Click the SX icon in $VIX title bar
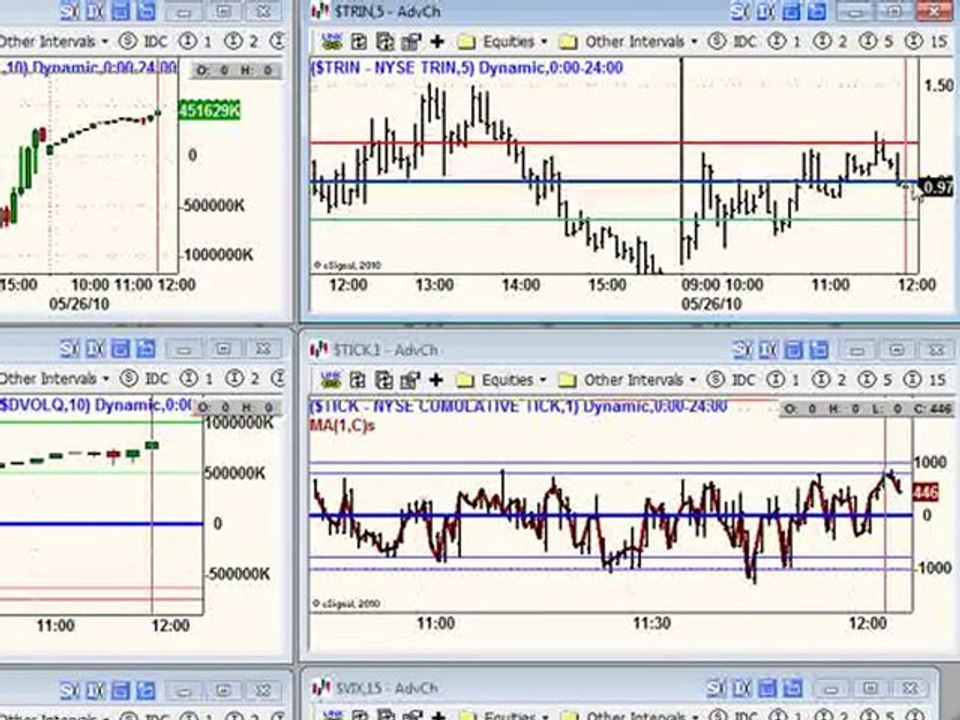Viewport: 960px width, 720px height. pos(716,688)
